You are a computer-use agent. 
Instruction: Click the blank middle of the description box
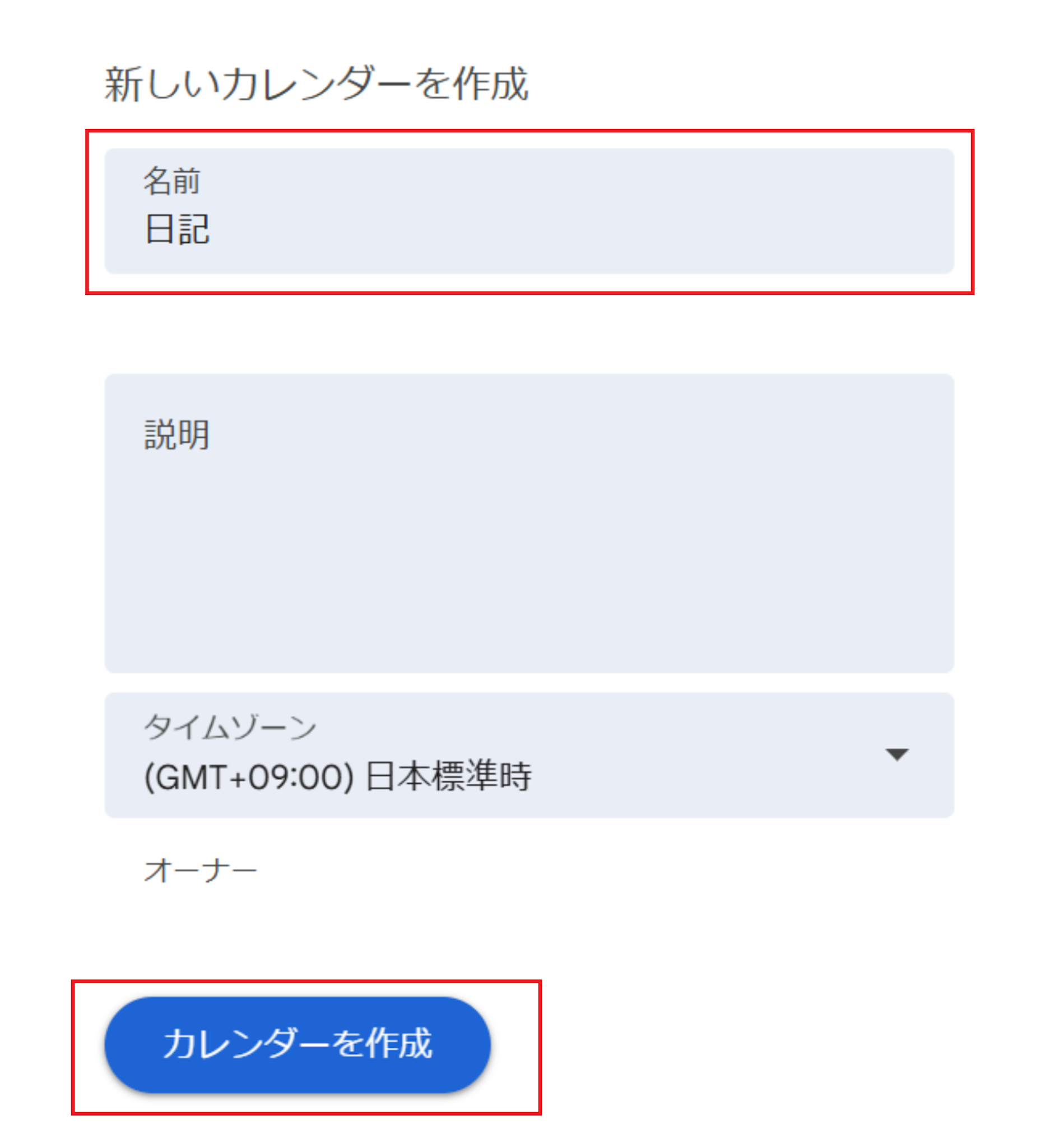[528, 544]
